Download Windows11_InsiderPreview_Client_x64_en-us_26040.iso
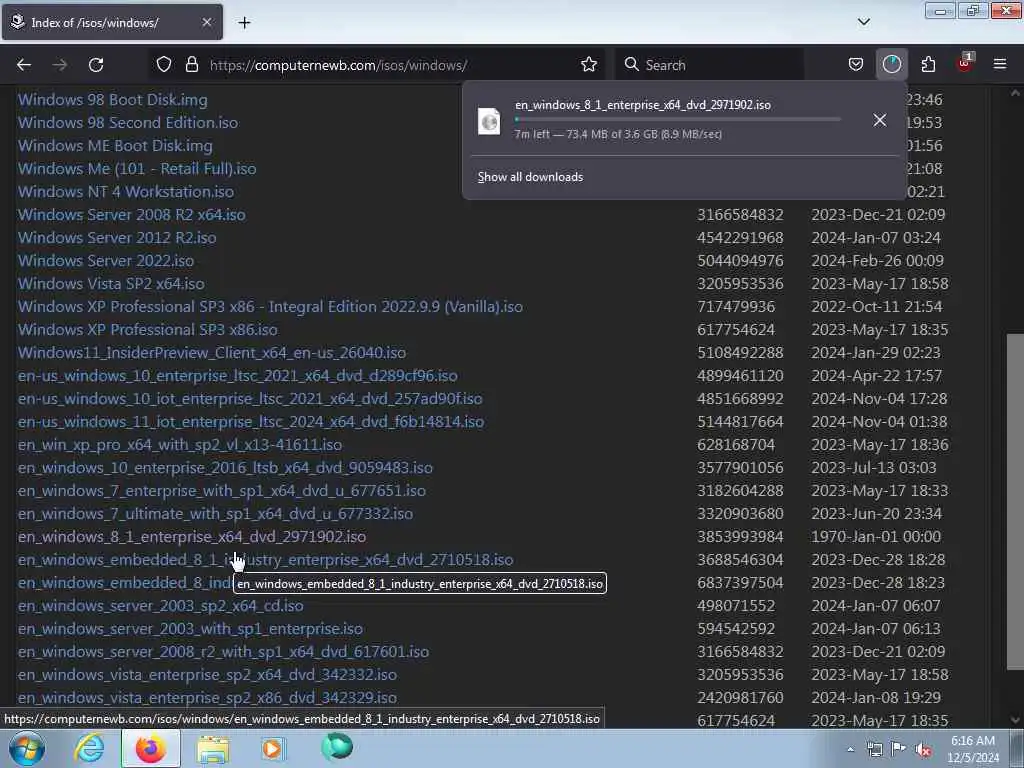Viewport: 1024px width, 768px height. [x=212, y=353]
